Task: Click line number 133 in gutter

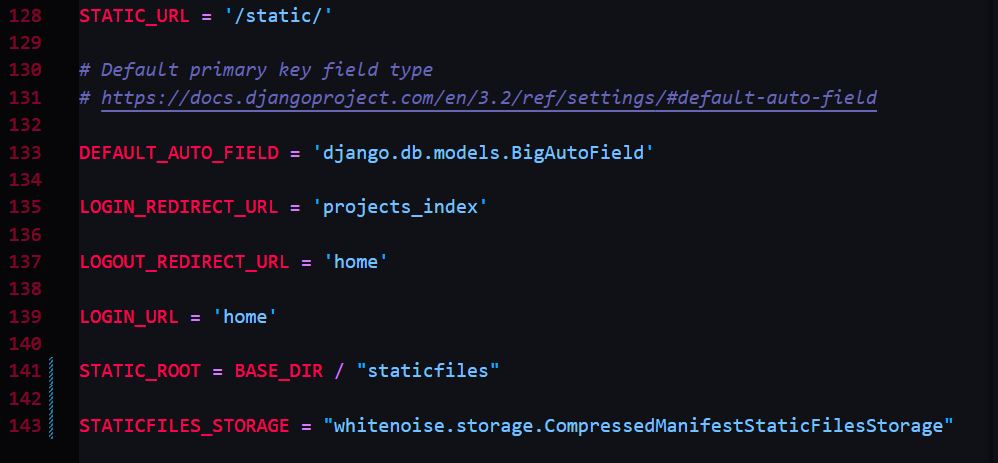Action: [24, 153]
